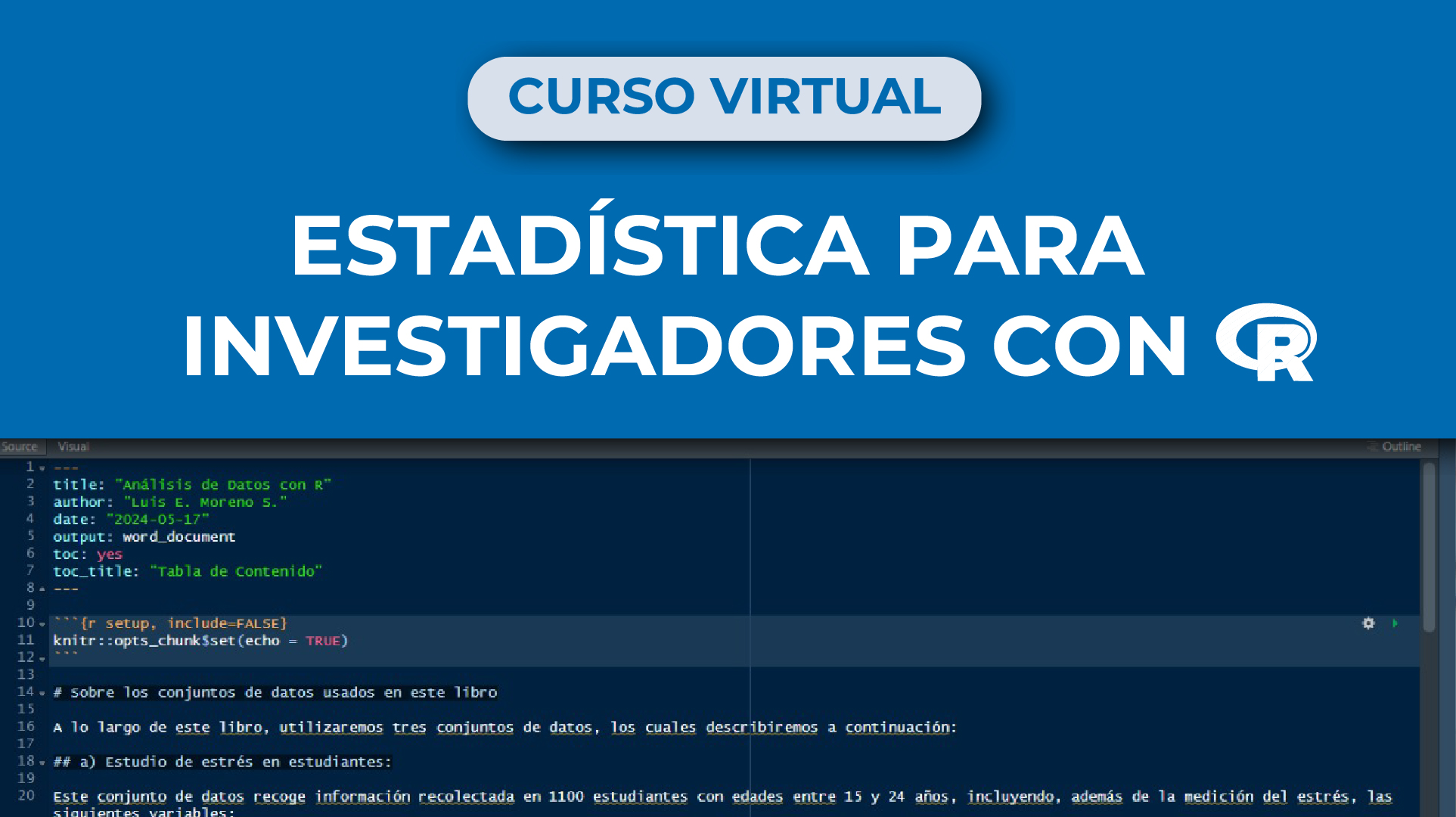
Task: Click the editor vertical scrollbar thumb
Action: coord(1429,547)
